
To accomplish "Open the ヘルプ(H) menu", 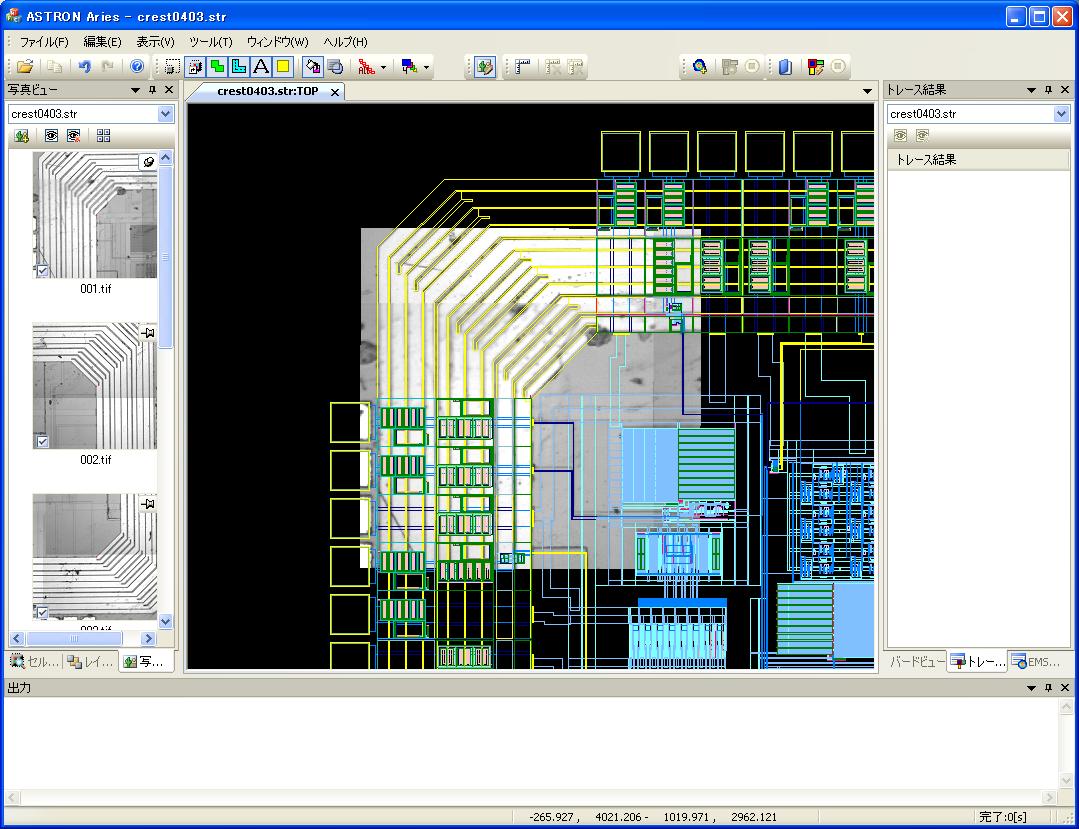I will tap(345, 42).
